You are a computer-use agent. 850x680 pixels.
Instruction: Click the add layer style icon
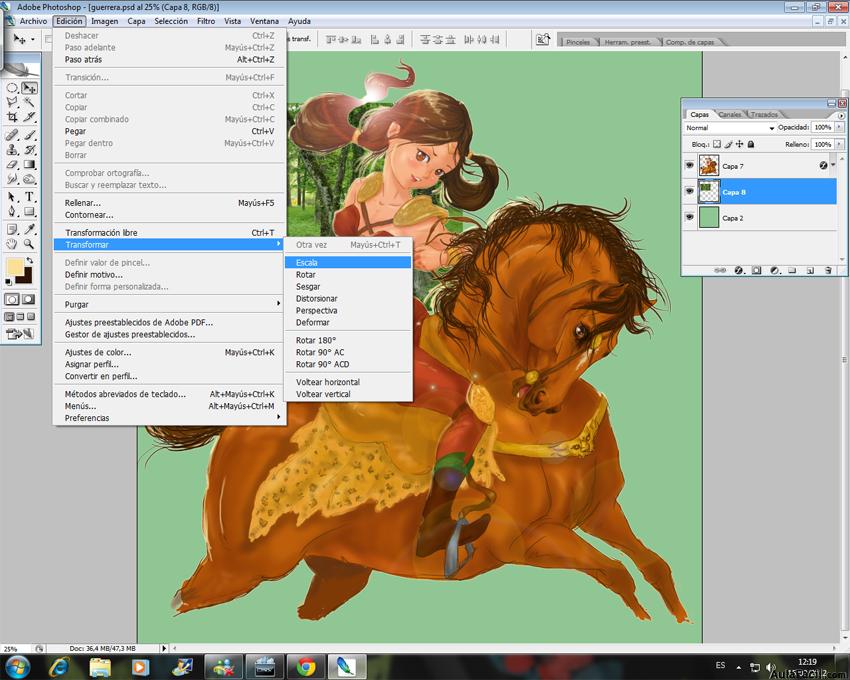click(739, 270)
